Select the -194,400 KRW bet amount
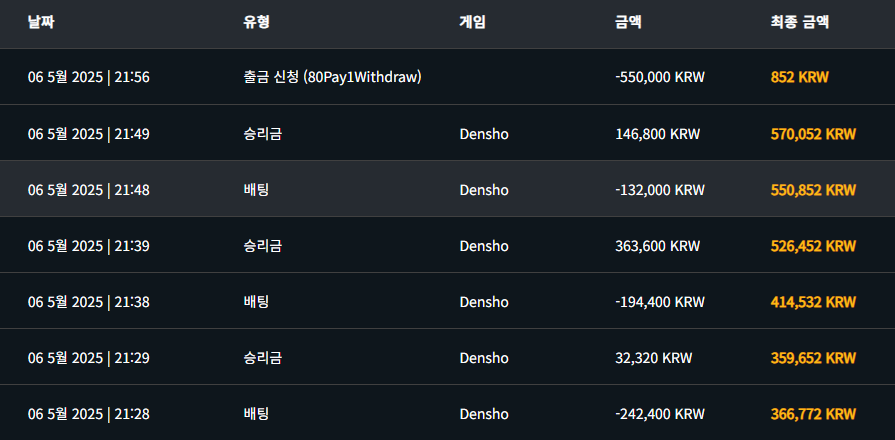Screen dimensions: 895x440 660,301
